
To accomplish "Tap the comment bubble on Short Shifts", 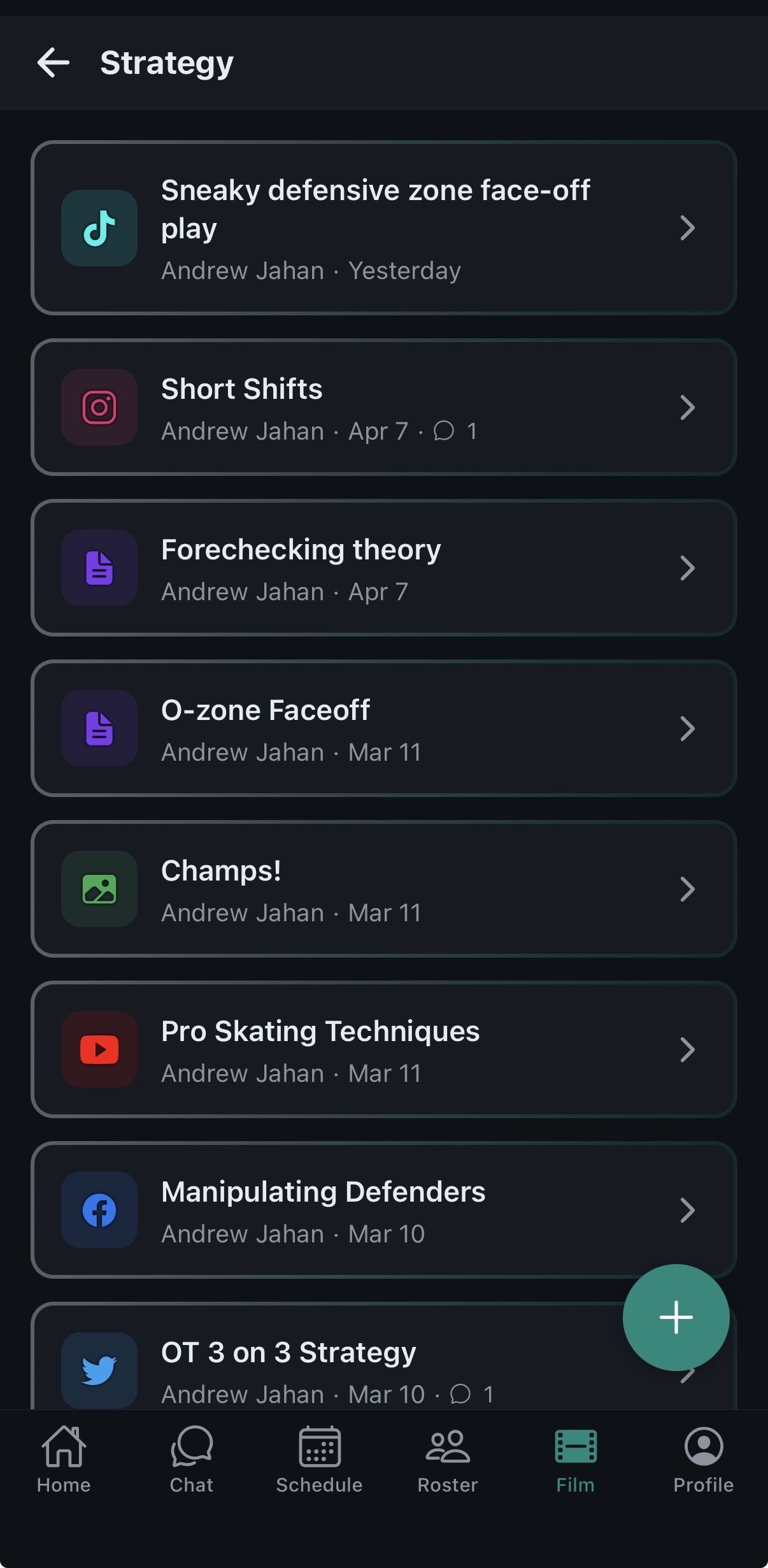I will click(444, 431).
